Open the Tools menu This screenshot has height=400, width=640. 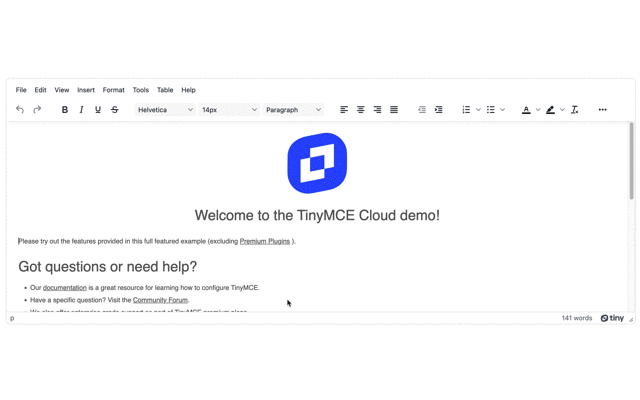coord(141,90)
